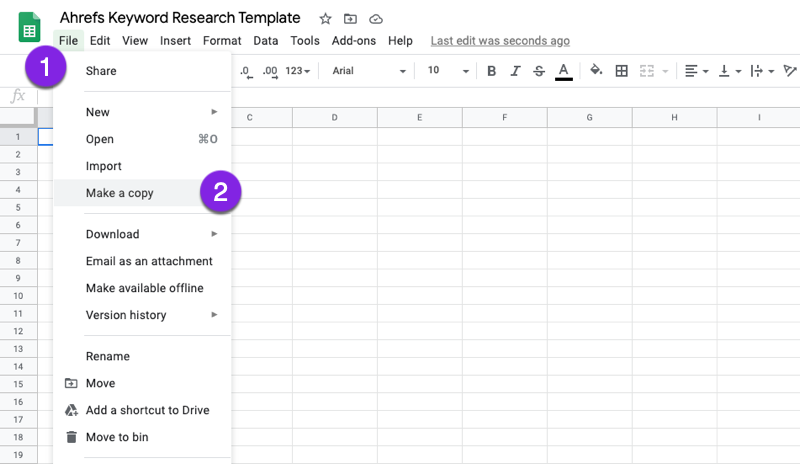Image resolution: width=800 pixels, height=464 pixels.
Task: Choose Make available offline
Action: click(142, 288)
